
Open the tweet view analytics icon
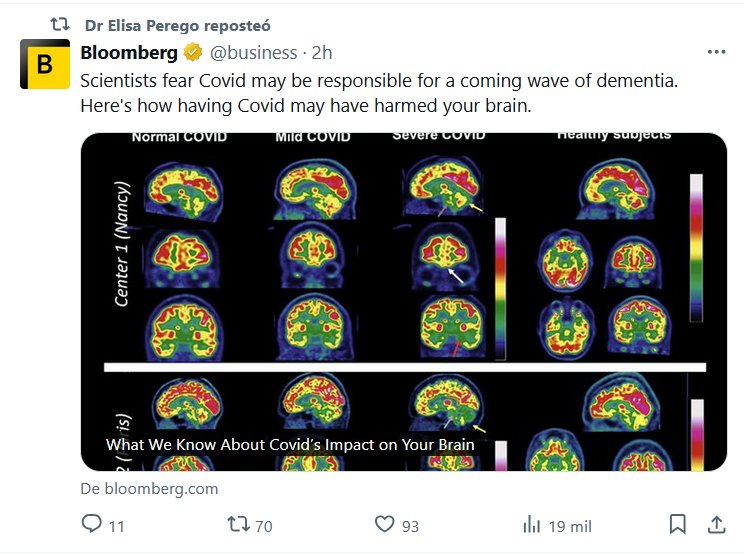531,524
